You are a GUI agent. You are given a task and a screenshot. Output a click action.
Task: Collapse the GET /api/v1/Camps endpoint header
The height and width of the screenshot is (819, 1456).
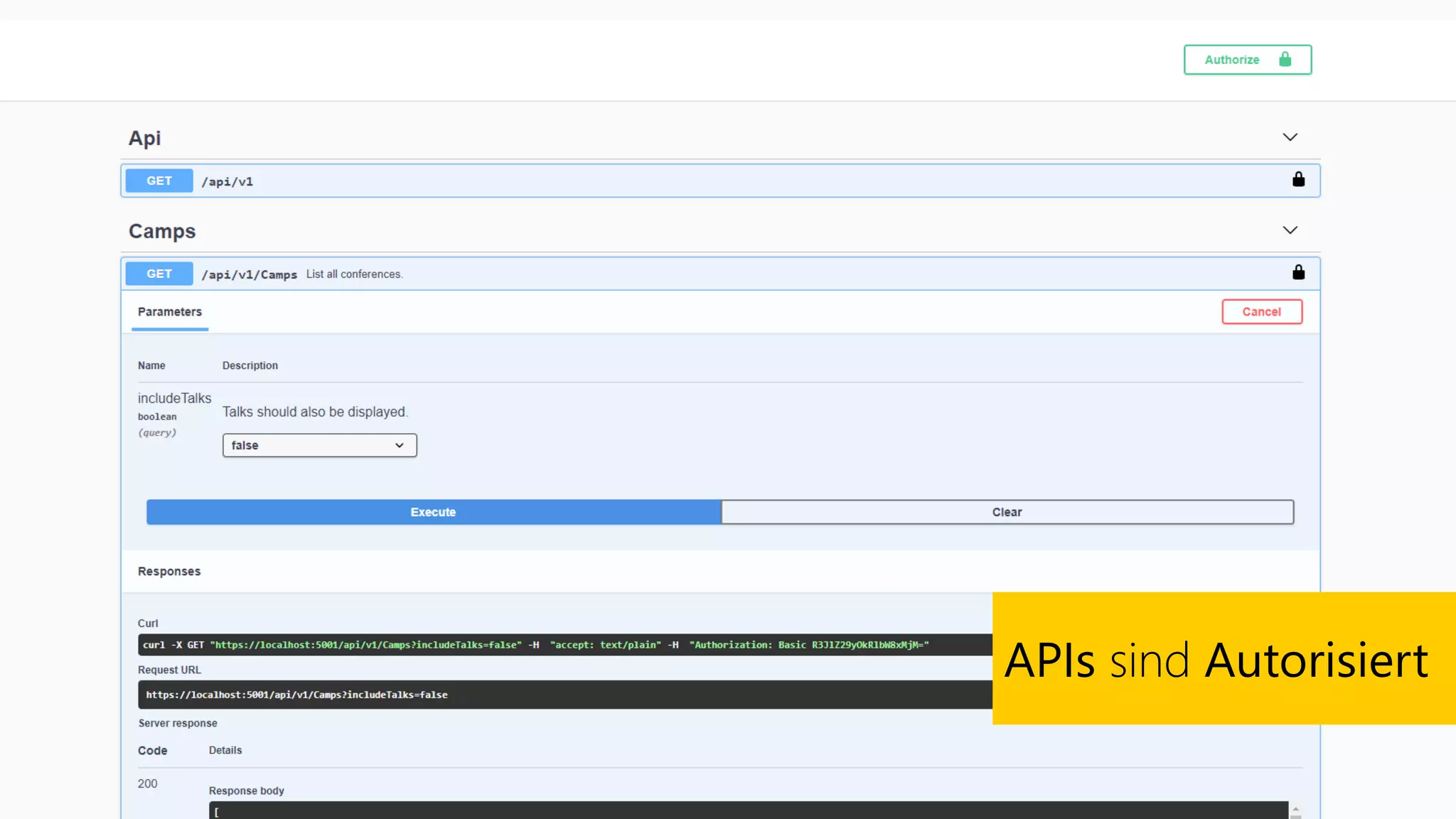pyautogui.click(x=720, y=274)
